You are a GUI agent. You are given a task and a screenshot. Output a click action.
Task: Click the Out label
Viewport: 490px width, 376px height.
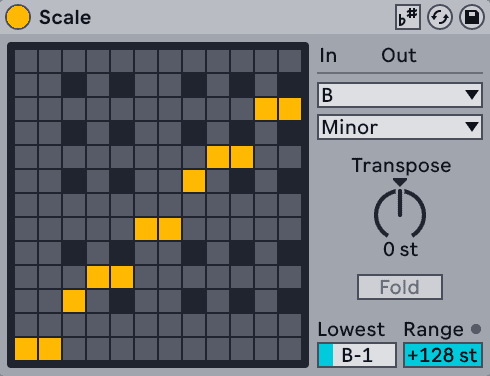pyautogui.click(x=399, y=55)
